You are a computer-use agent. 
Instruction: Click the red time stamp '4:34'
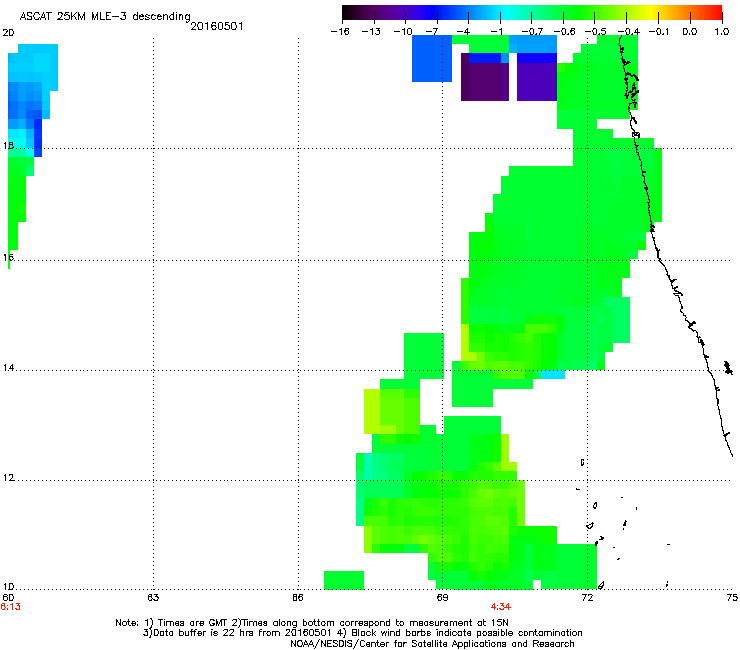point(501,607)
